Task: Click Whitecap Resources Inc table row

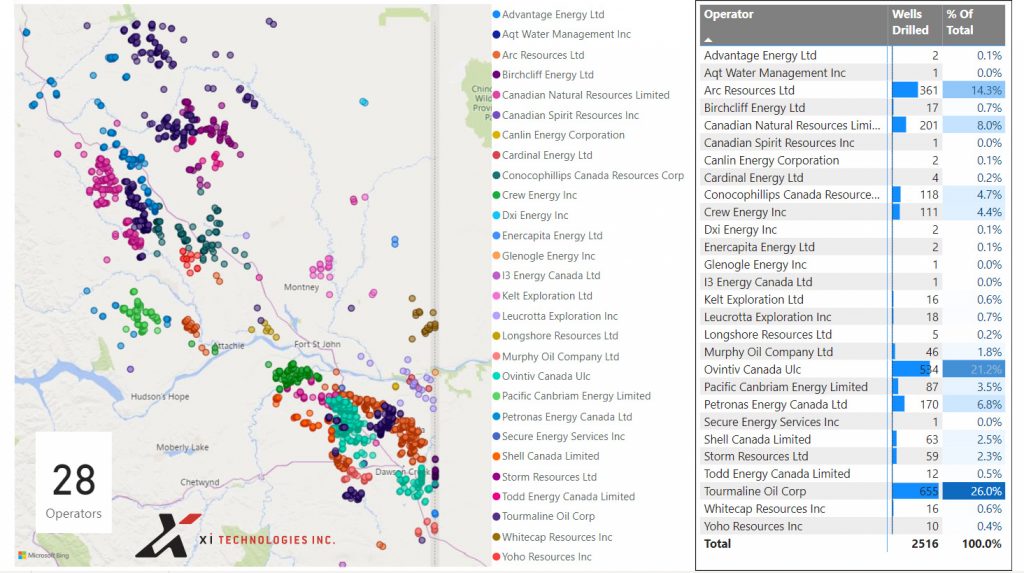Action: click(x=852, y=509)
